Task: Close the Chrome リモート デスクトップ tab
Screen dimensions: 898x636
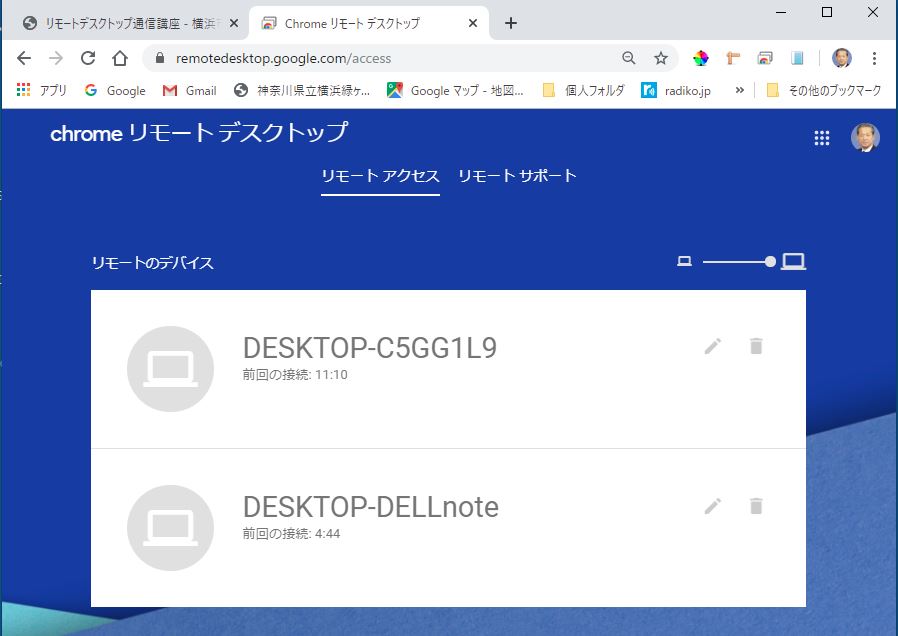Action: [x=473, y=23]
